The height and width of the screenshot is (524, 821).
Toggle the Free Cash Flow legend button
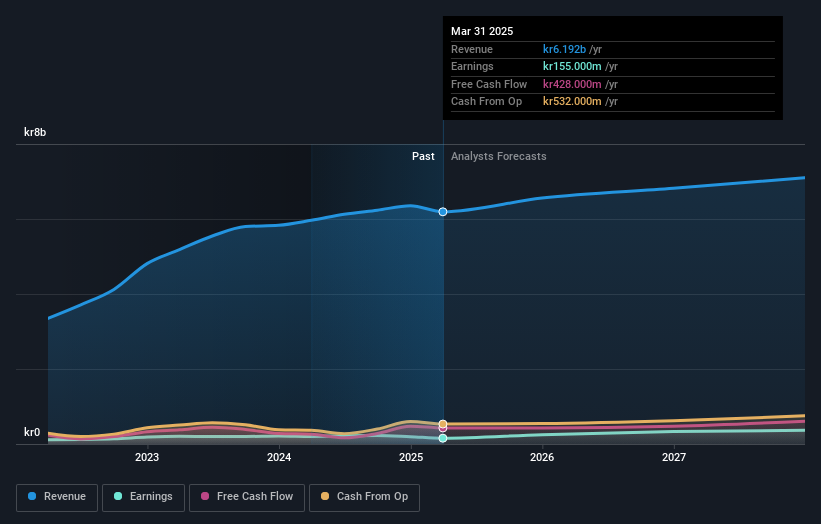pos(247,497)
